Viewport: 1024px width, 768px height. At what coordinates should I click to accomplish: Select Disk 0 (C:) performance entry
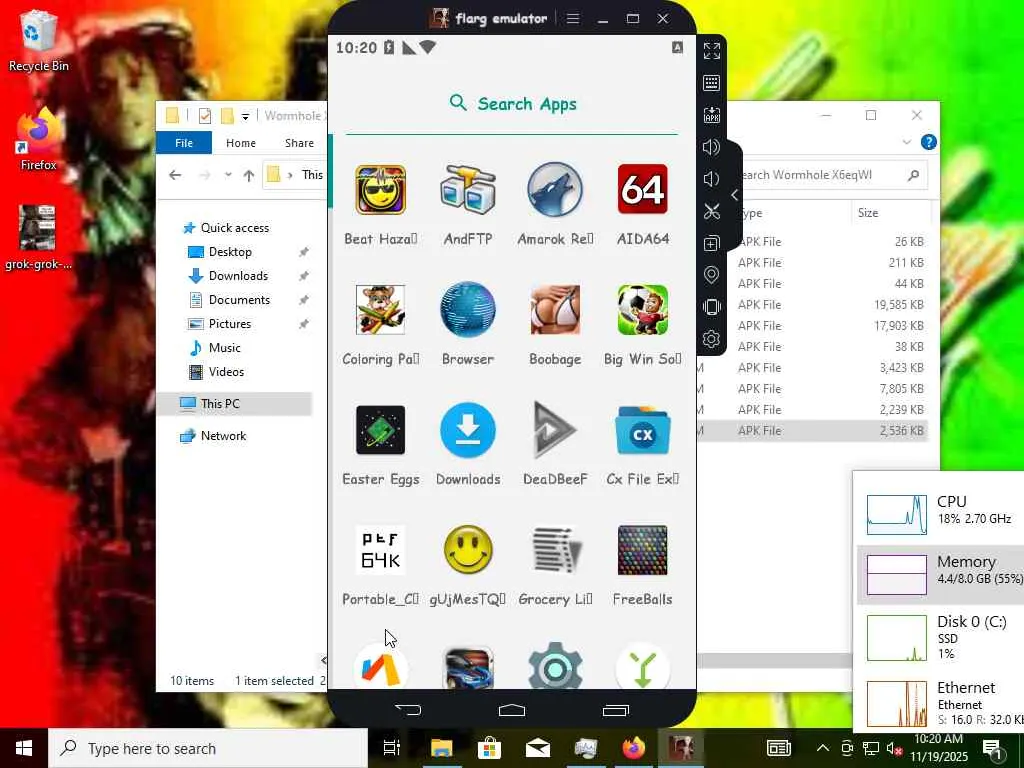click(940, 637)
